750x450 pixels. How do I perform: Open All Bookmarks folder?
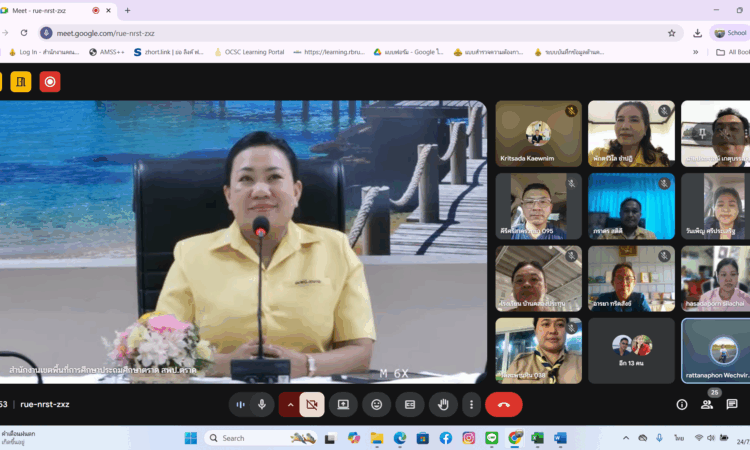[732, 52]
